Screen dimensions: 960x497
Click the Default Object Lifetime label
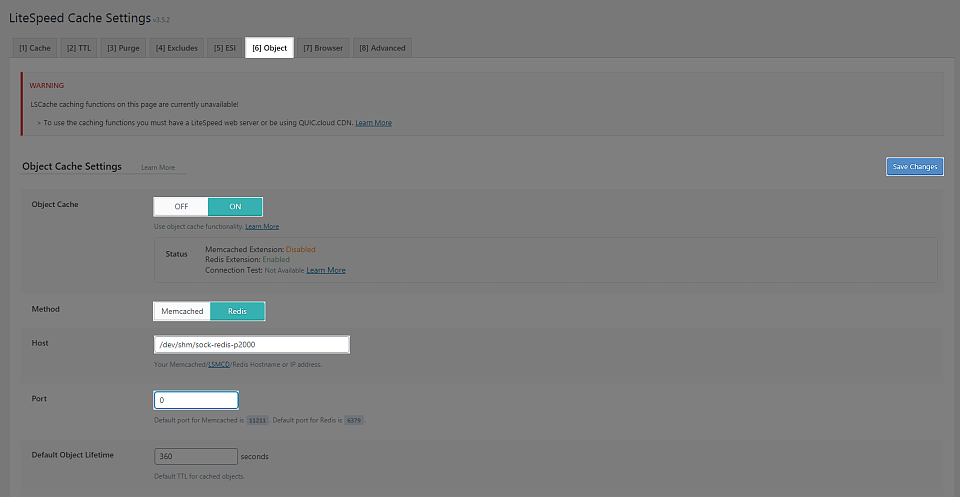coord(72,455)
